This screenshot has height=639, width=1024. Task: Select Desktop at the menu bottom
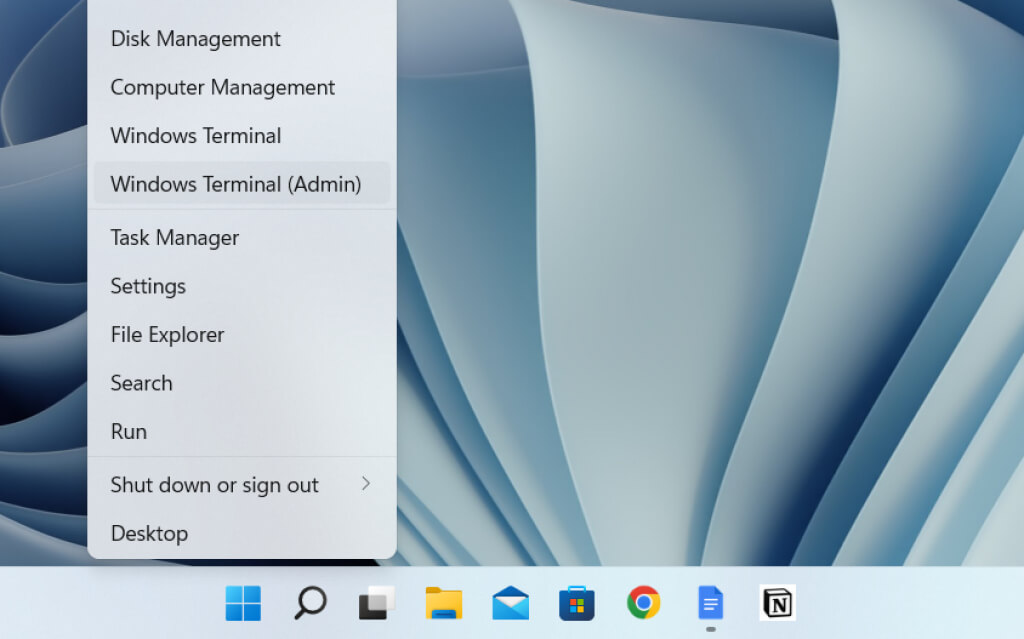point(242,532)
